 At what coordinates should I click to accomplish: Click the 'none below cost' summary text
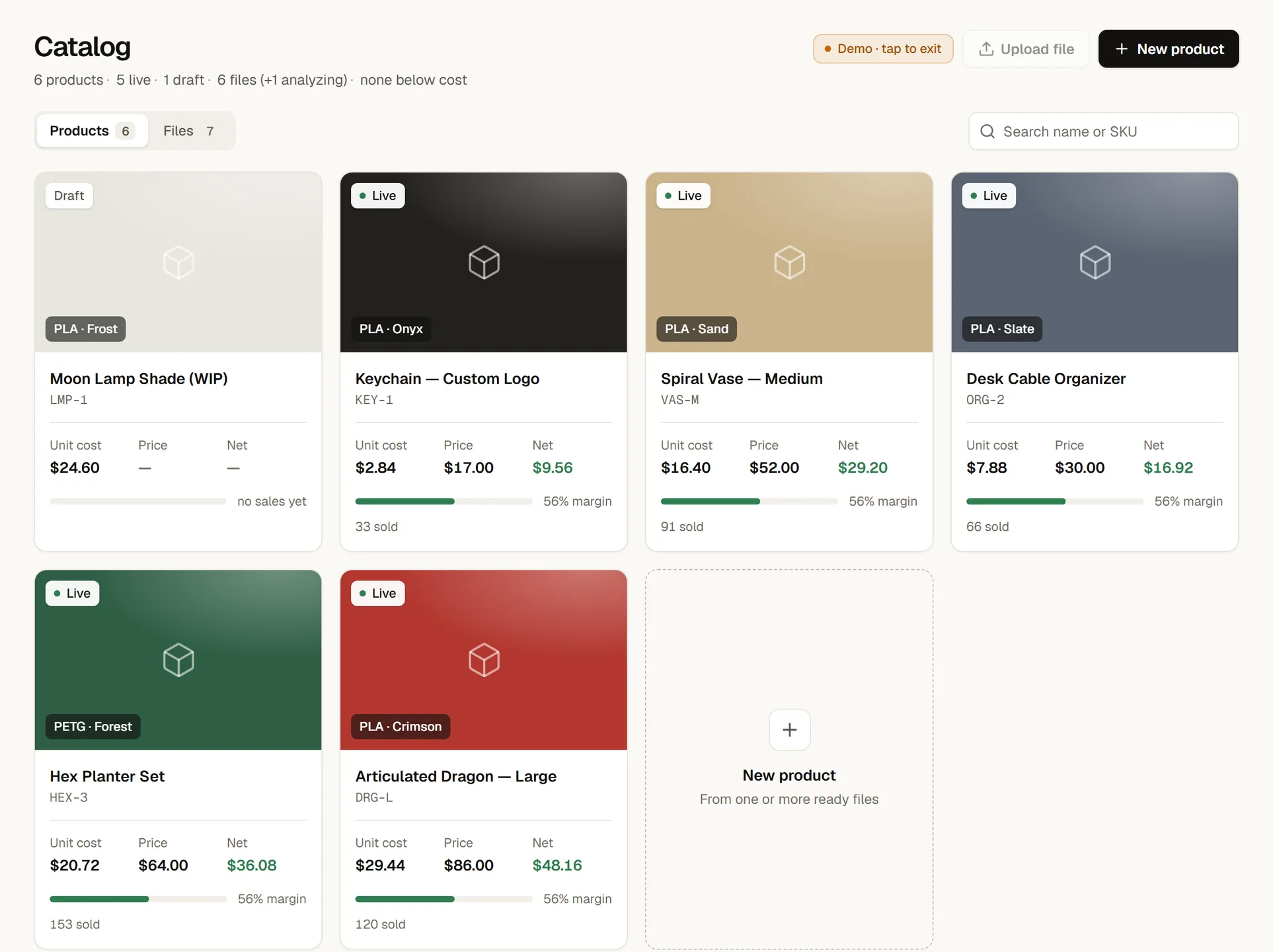coord(413,80)
